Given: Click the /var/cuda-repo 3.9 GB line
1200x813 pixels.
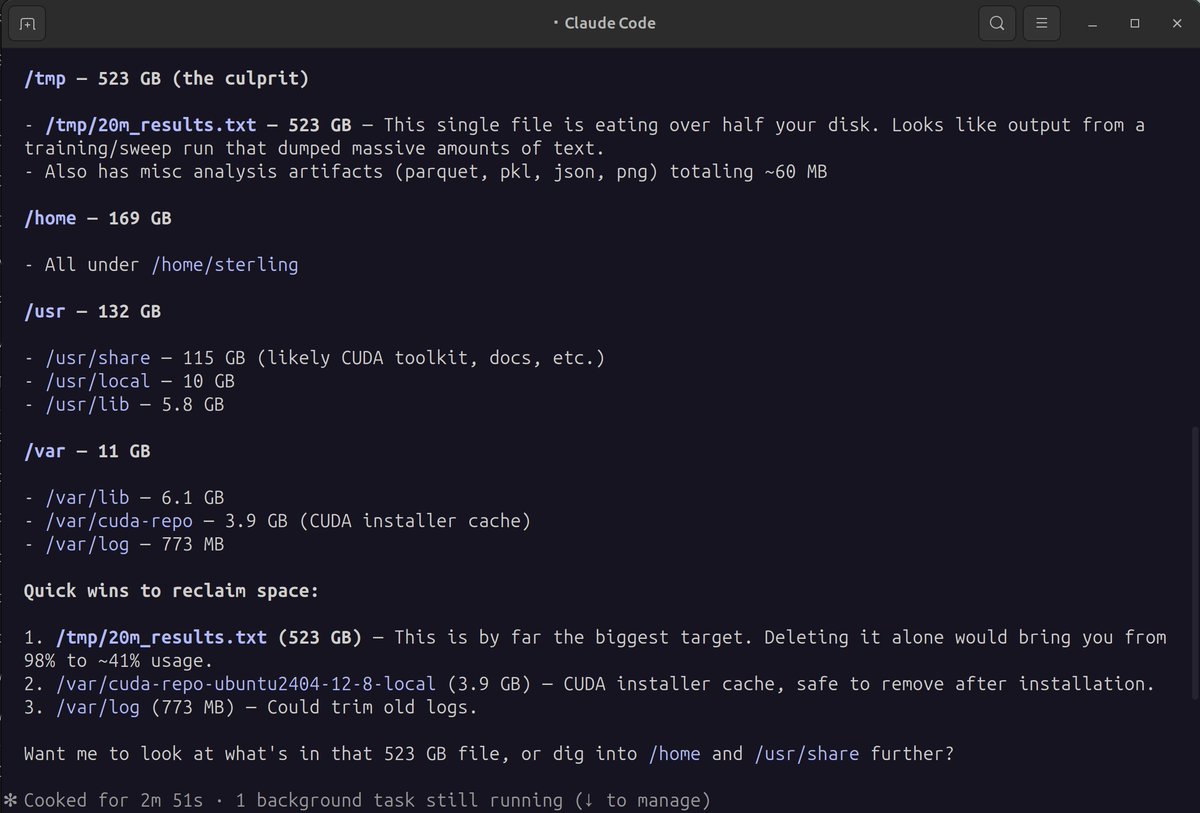Looking at the screenshot, I should [277, 521].
